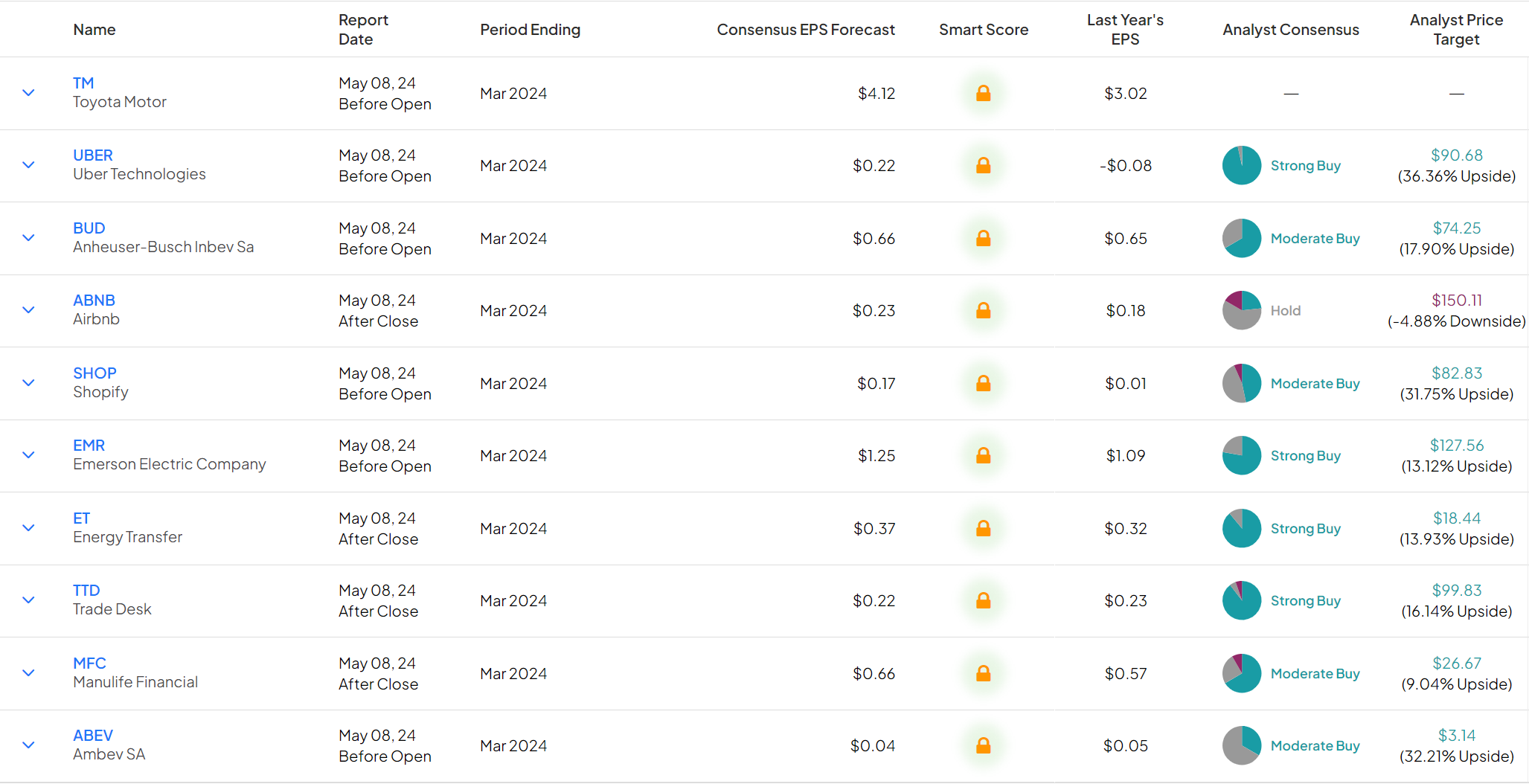
Task: Click the $82.83 price target for SHOP
Action: tap(1457, 373)
